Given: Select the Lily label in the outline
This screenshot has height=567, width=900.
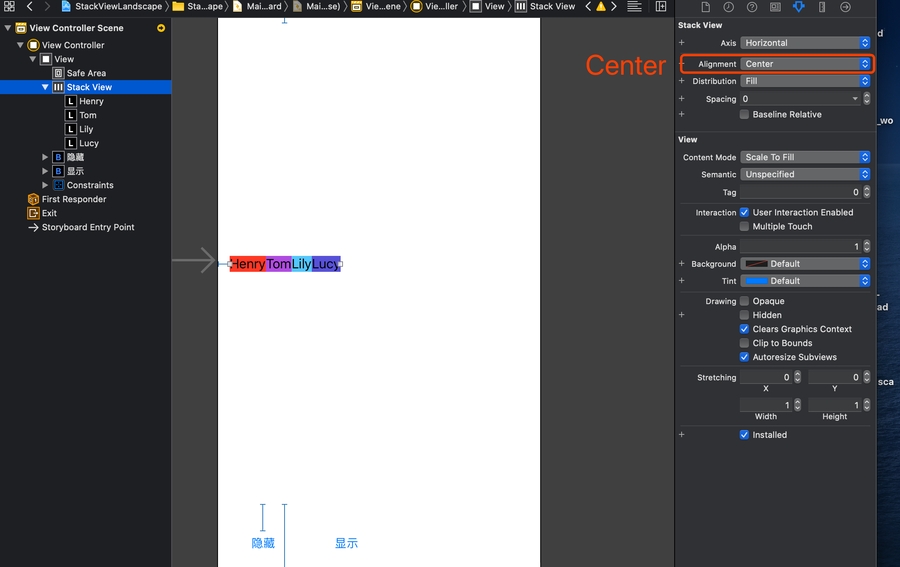Looking at the screenshot, I should pos(86,129).
